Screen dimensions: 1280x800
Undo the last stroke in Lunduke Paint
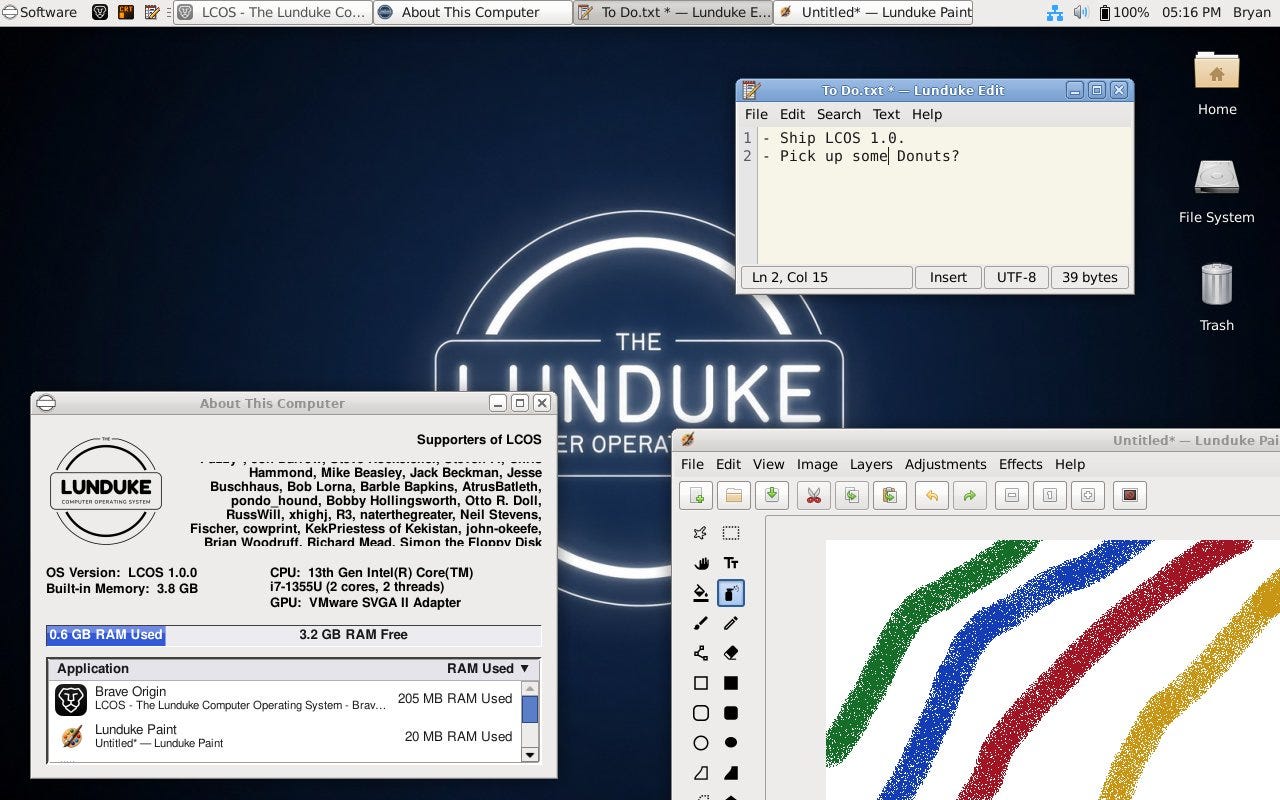pyautogui.click(x=932, y=496)
